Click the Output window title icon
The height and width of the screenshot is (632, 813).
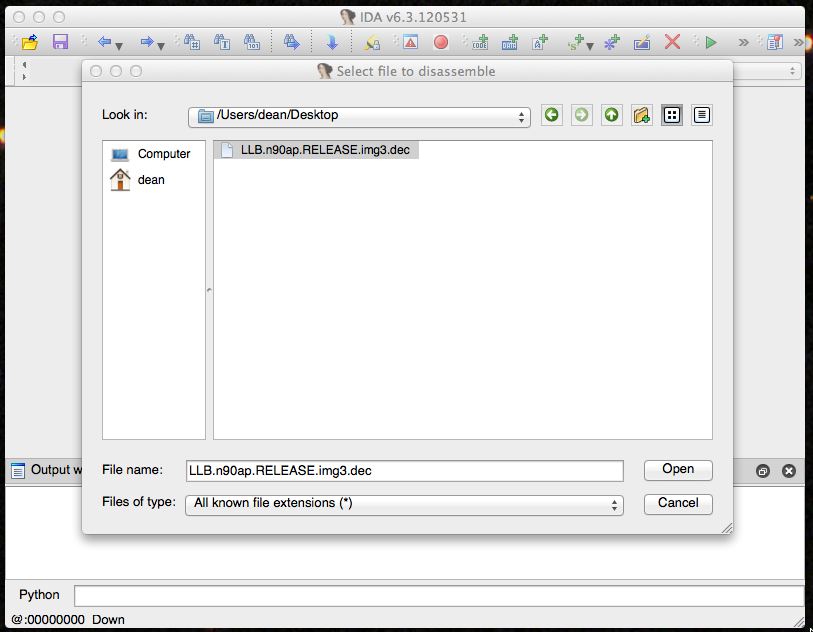tap(18, 470)
